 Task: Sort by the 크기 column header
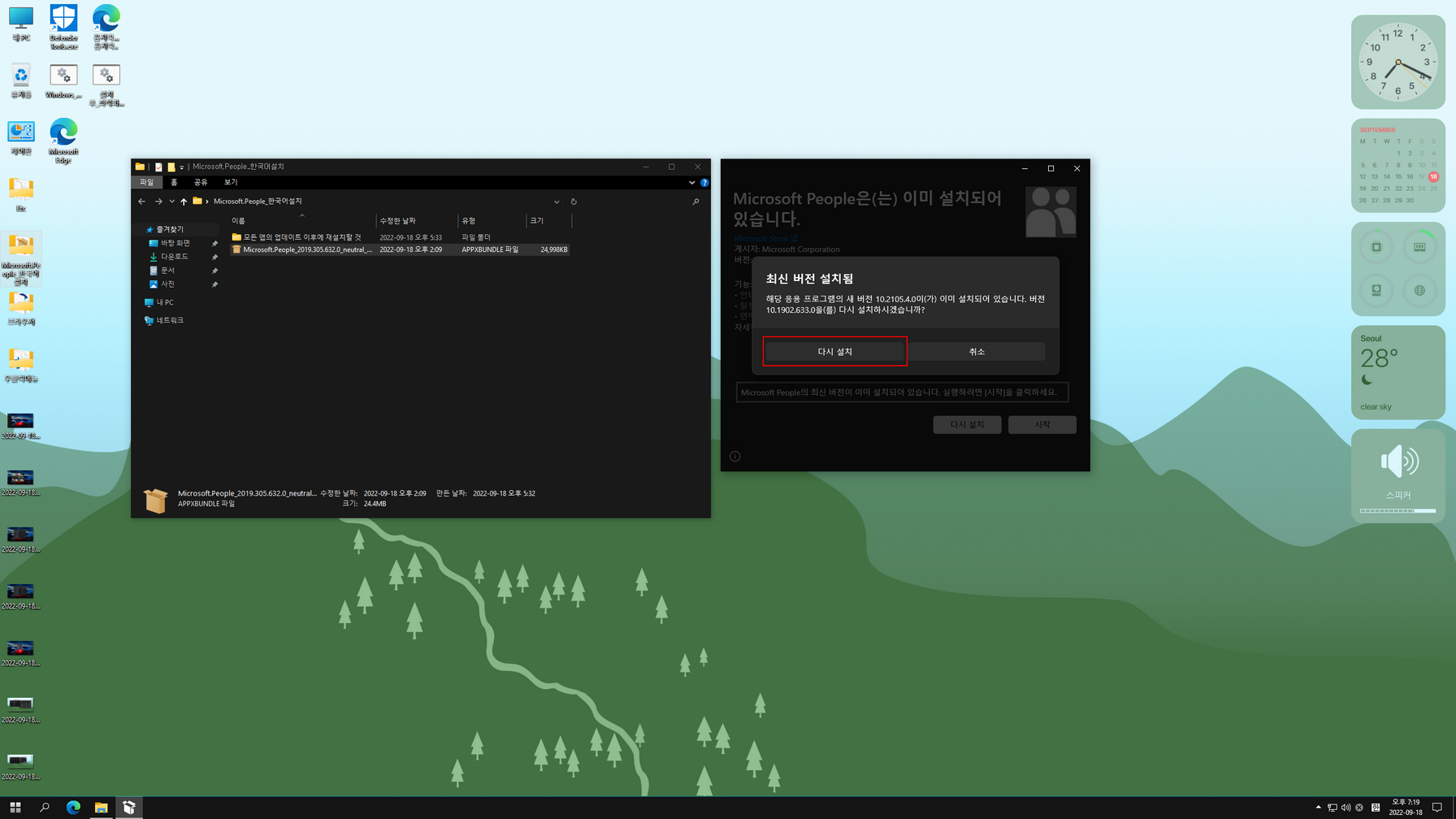click(548, 221)
